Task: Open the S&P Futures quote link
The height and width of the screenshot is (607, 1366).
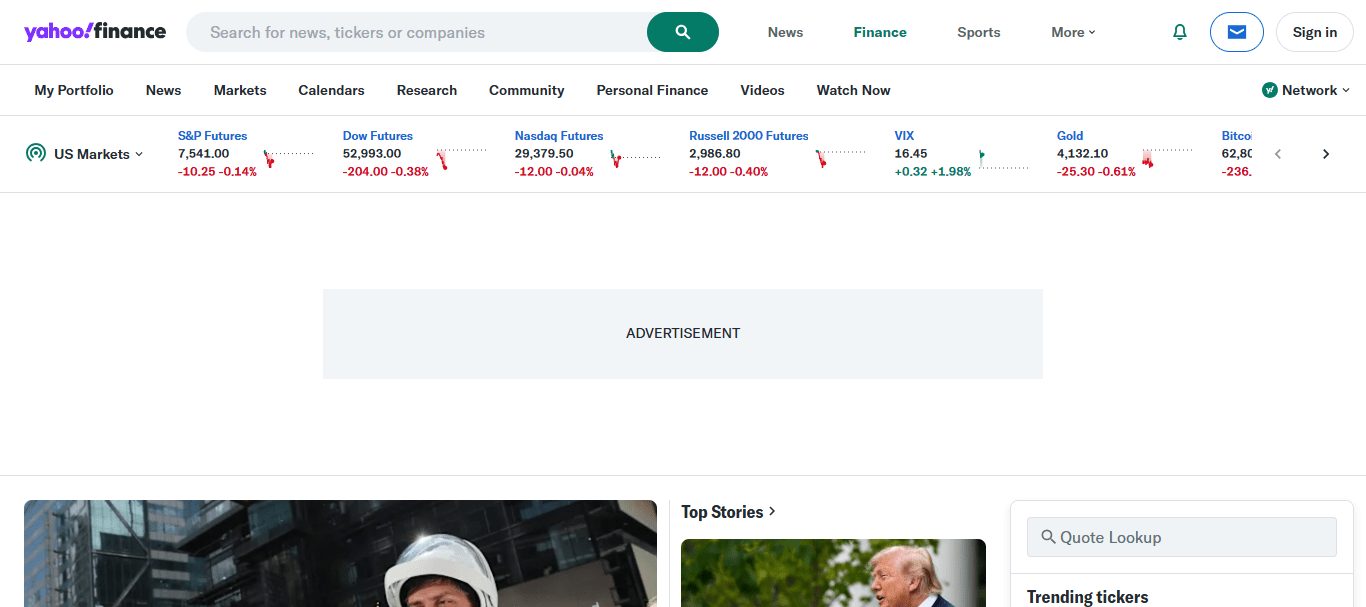Action: pos(212,136)
